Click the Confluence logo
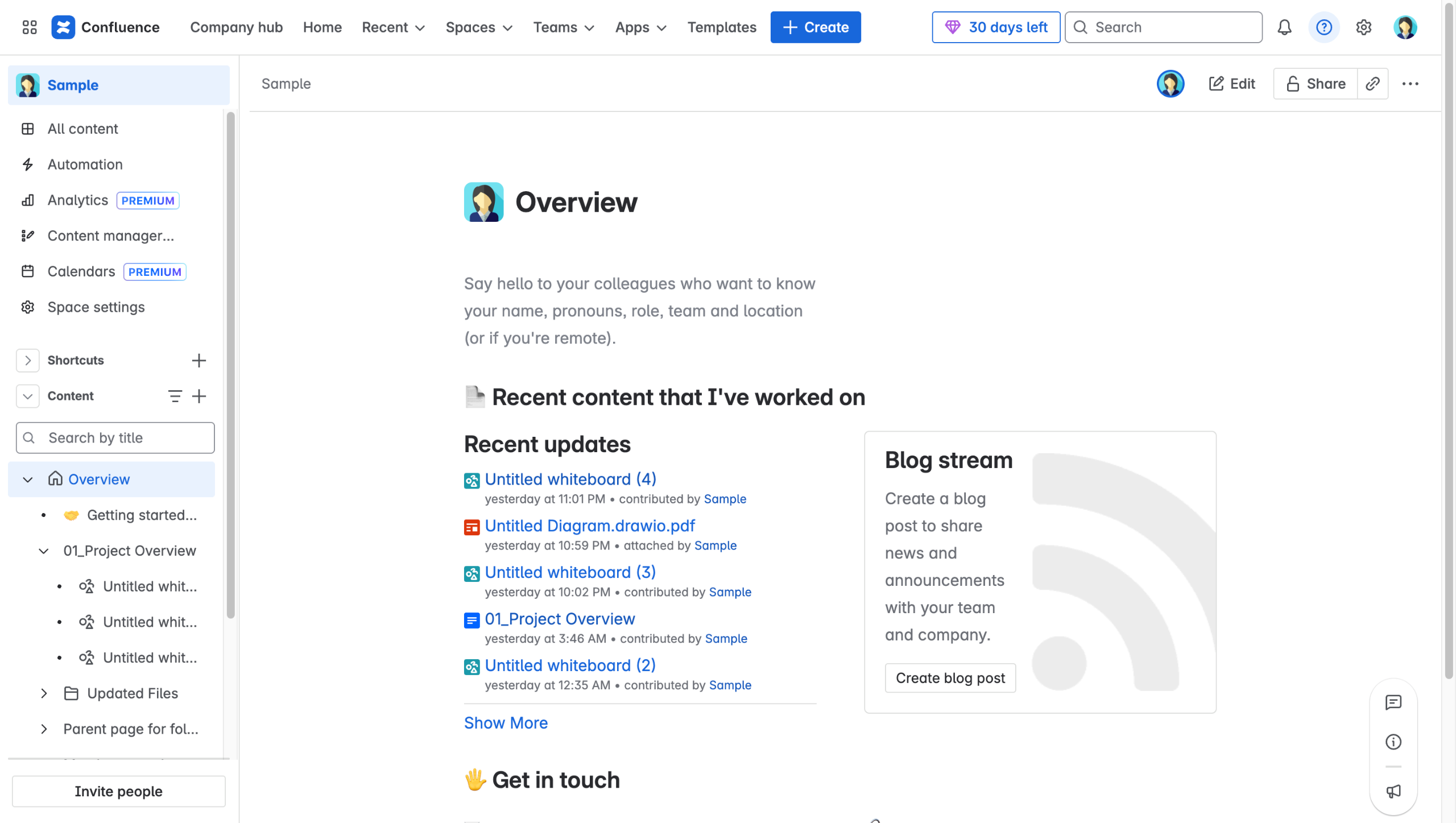Viewport: 1456px width, 823px height. point(105,27)
